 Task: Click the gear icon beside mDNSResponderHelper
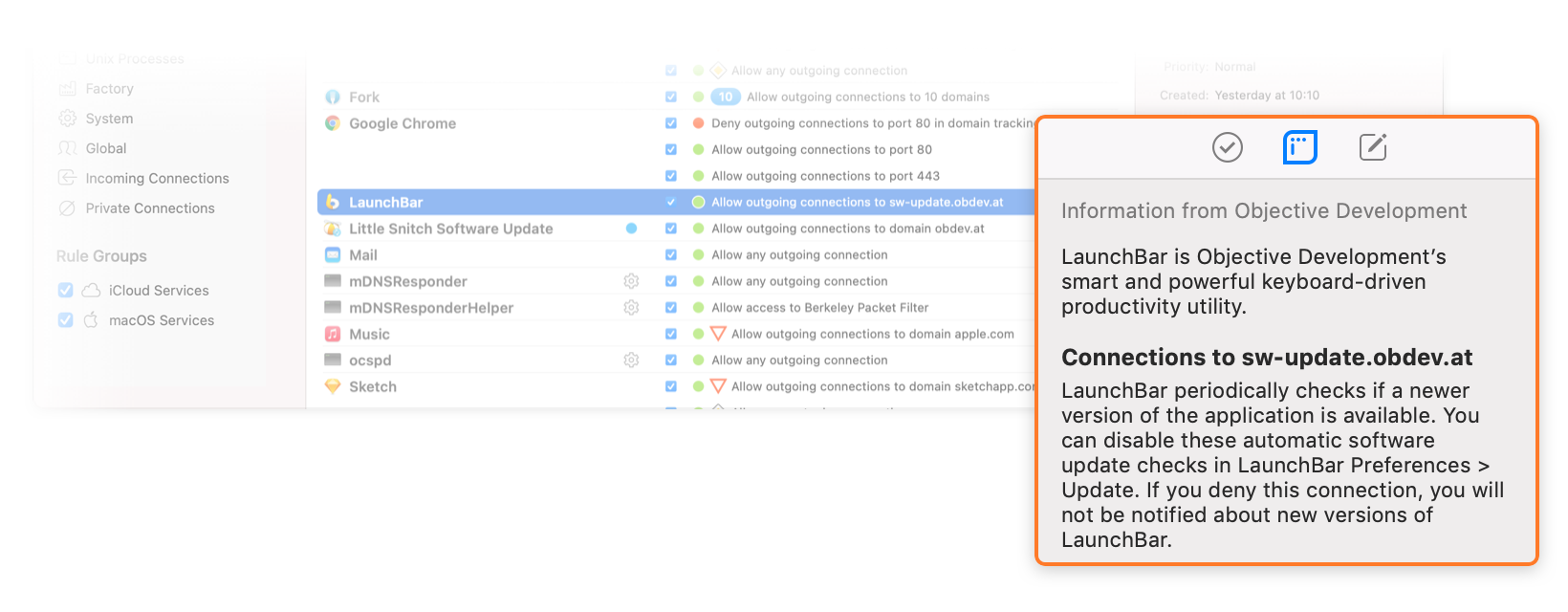631,308
